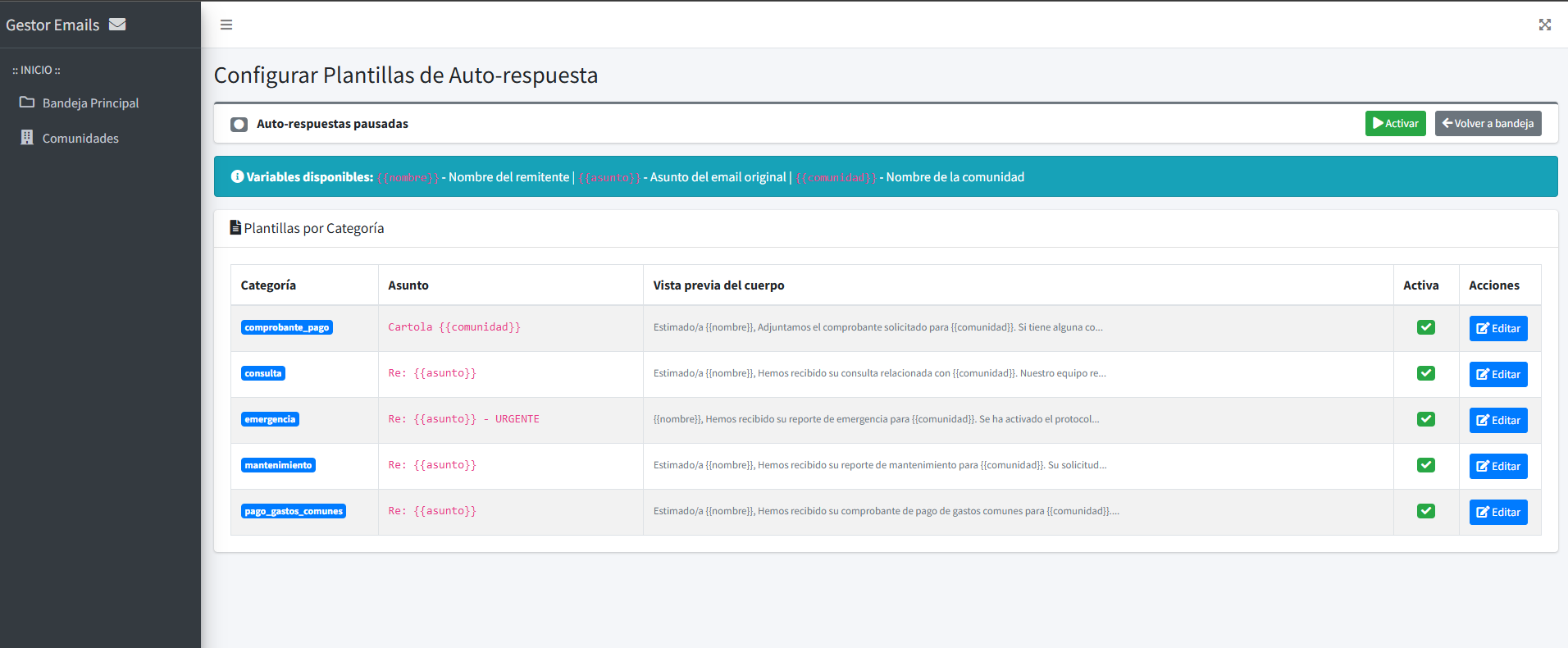Screen dimensions: 1568x648
Task: Click the info icon in variables banner
Action: [x=237, y=176]
